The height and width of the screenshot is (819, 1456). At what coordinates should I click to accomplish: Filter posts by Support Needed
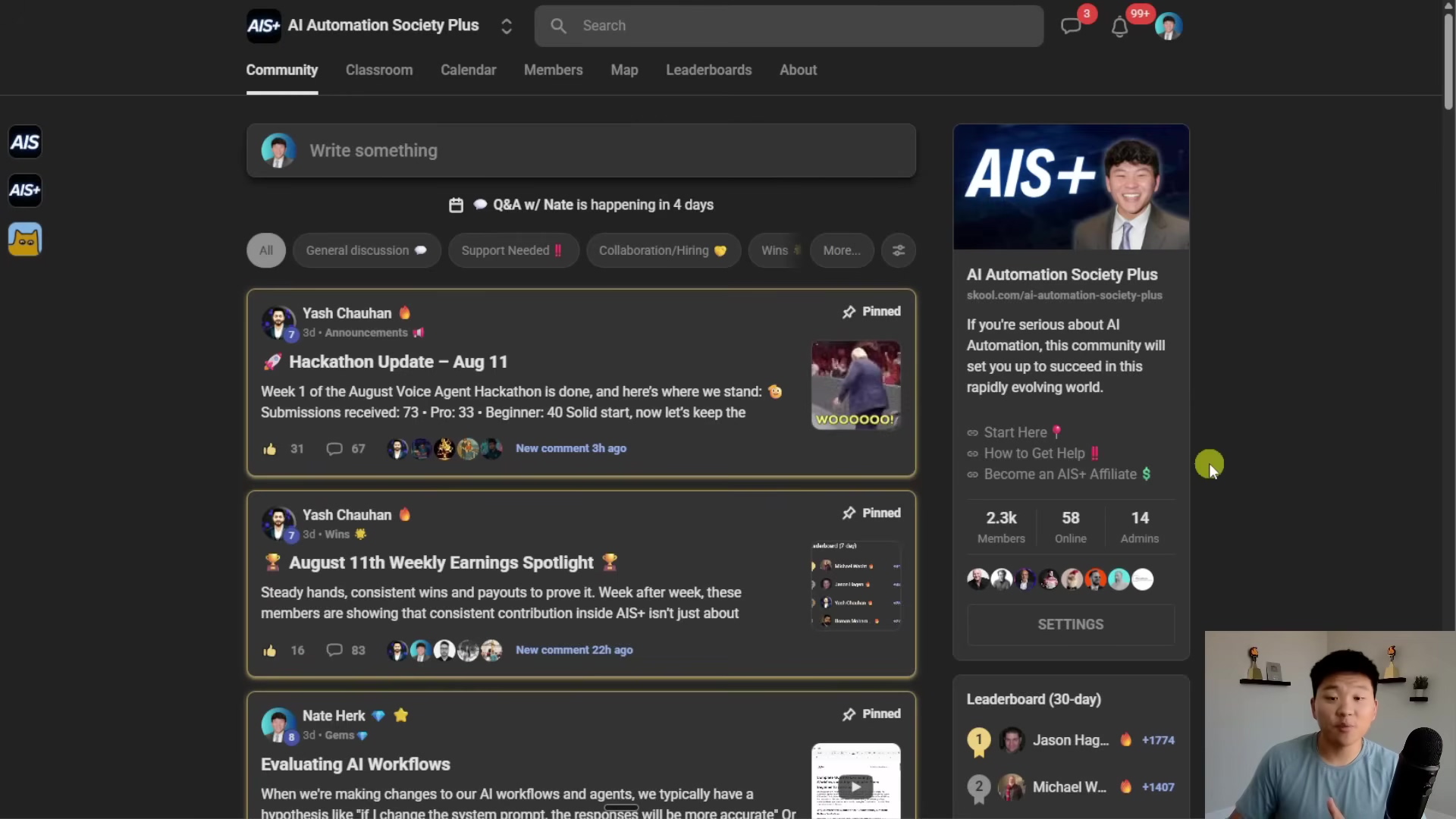(513, 250)
